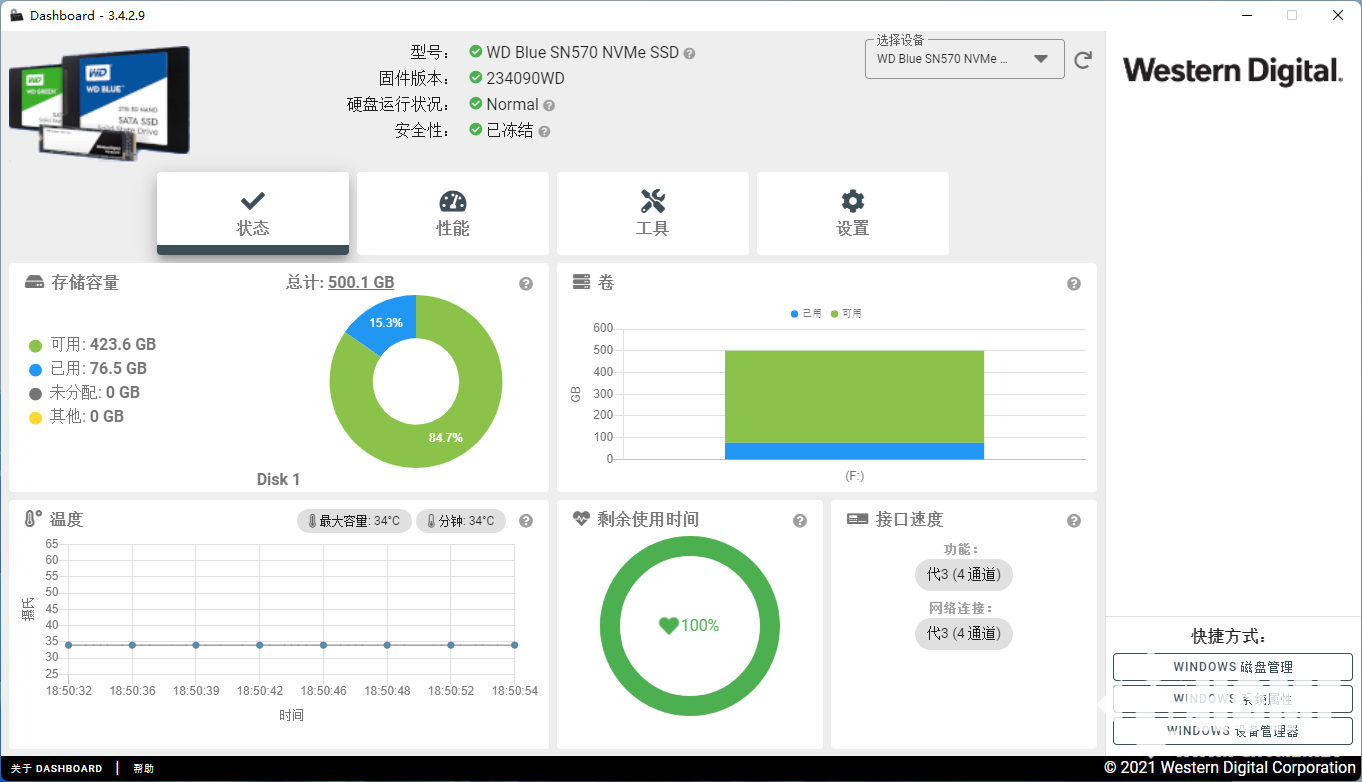
Task: Click the help icon beside Normal drive health
Action: (549, 105)
